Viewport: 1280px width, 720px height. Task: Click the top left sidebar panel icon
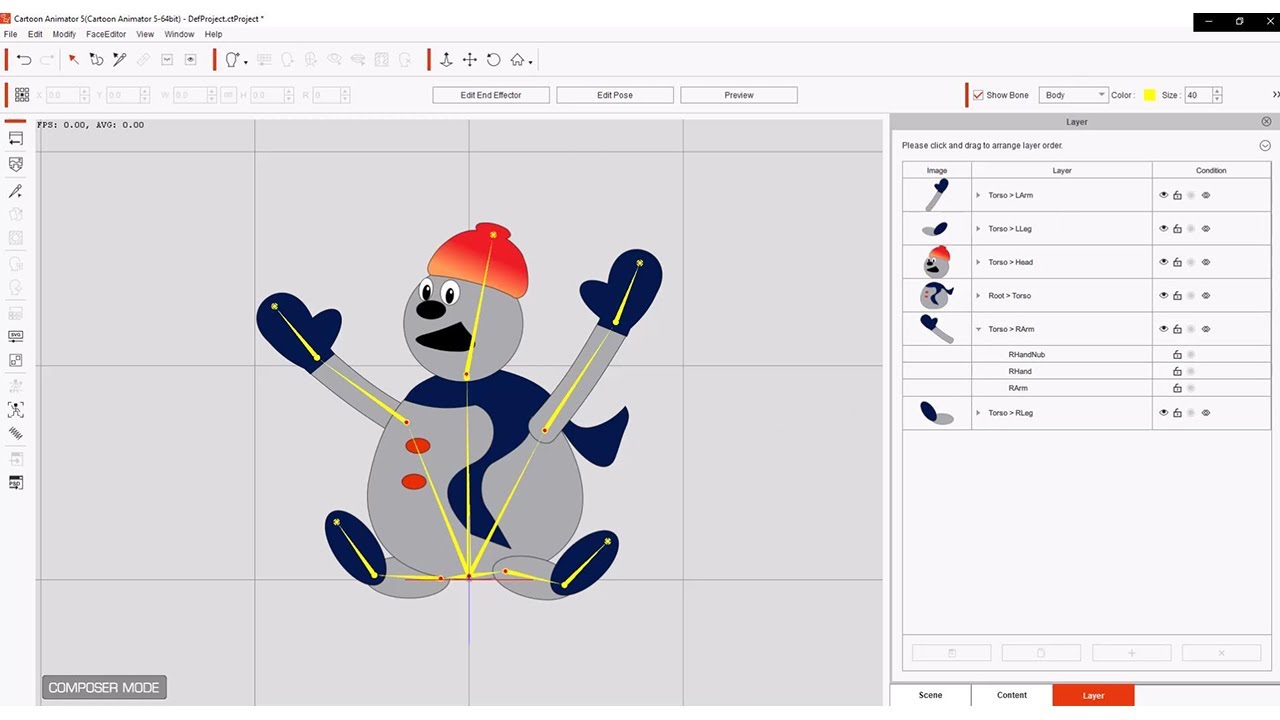pos(15,139)
